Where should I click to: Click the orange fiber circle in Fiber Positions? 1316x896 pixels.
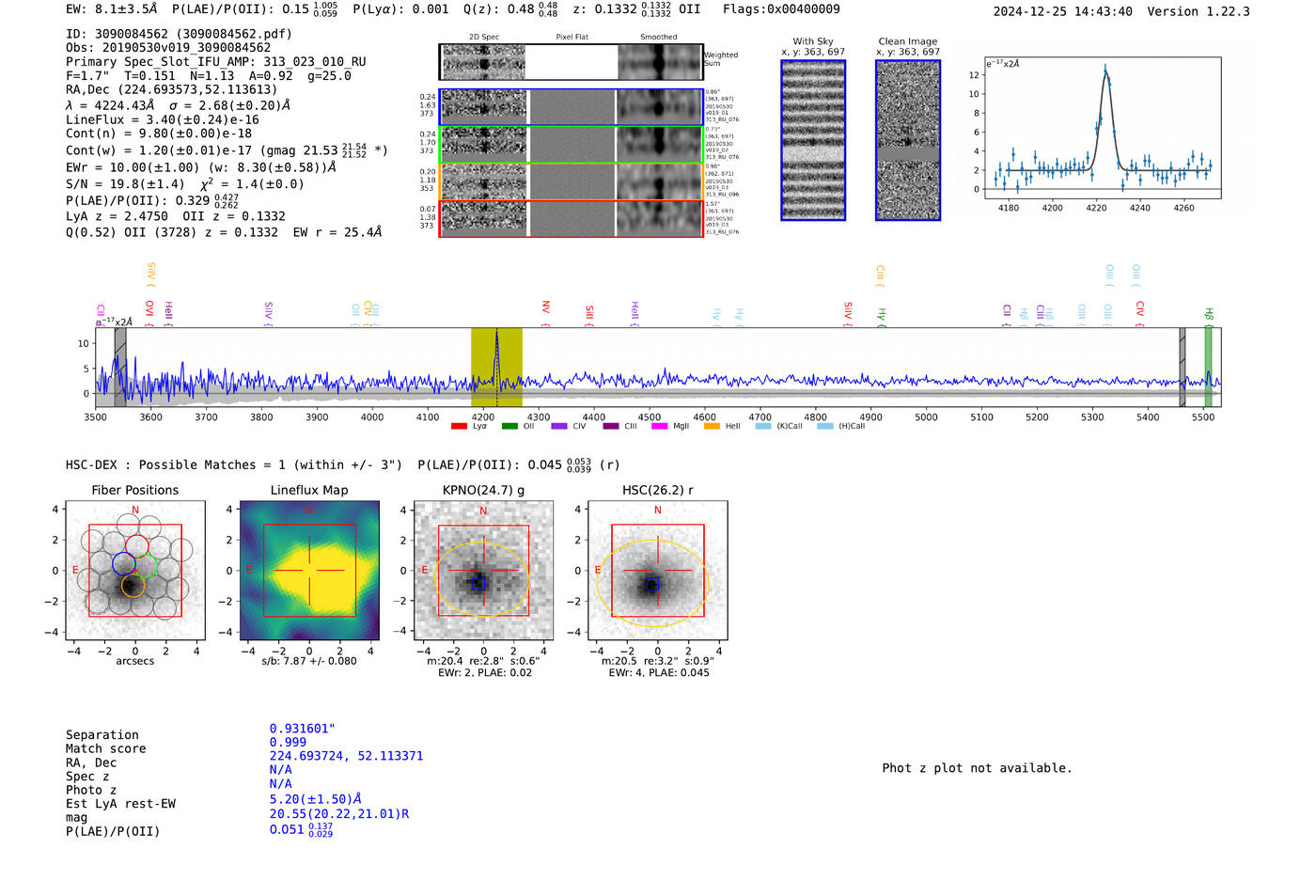pos(133,585)
